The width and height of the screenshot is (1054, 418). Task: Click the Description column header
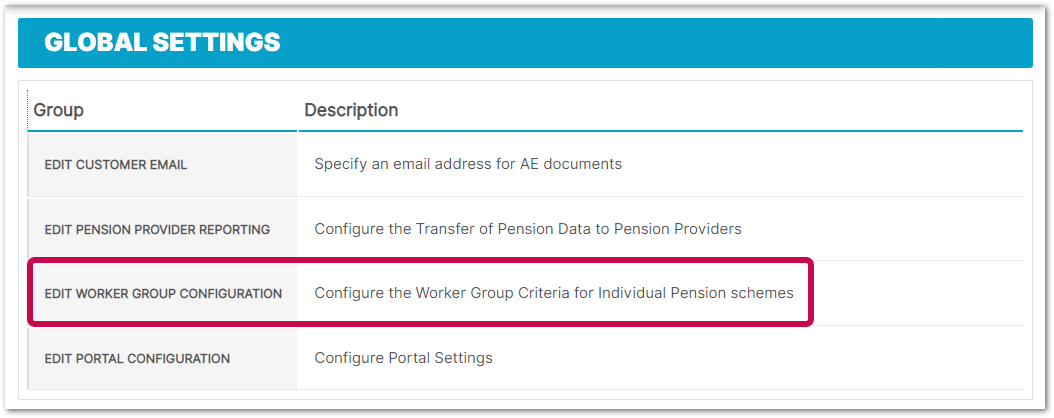pos(351,110)
